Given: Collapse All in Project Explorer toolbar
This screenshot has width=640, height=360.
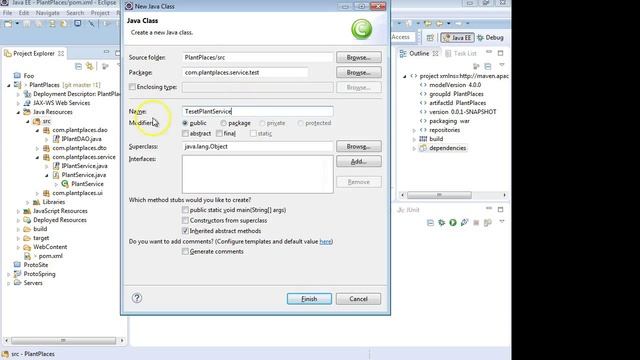Looking at the screenshot, I should click(78, 66).
